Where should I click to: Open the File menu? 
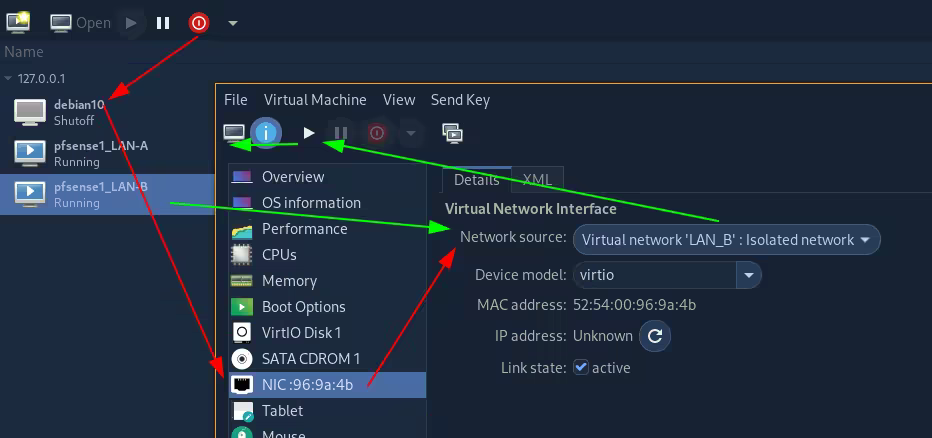click(x=235, y=100)
